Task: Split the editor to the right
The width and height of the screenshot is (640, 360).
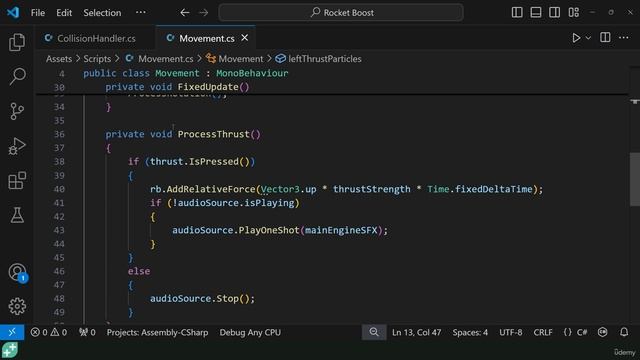Action: point(605,38)
